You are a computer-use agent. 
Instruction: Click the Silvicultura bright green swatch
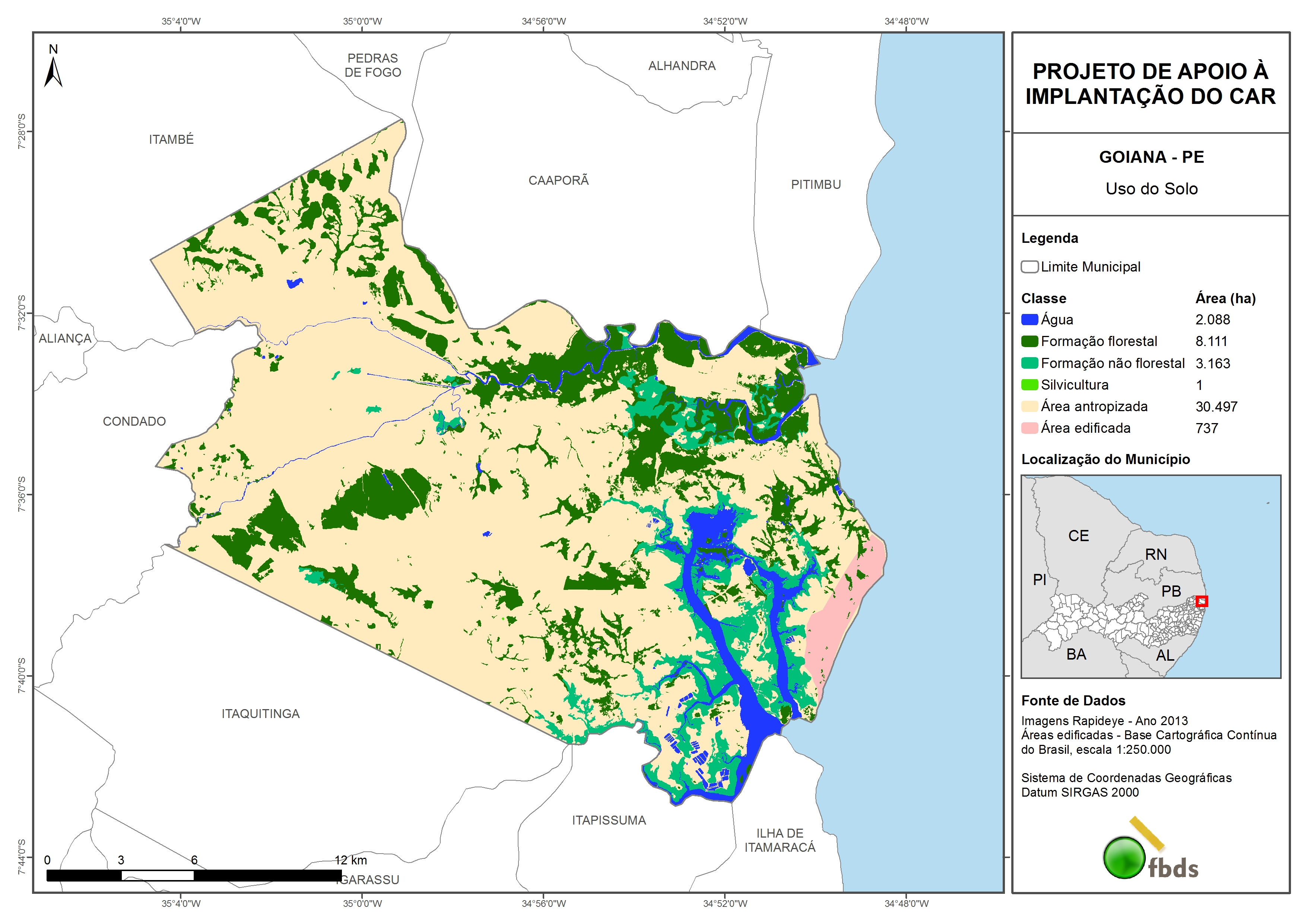click(1029, 384)
